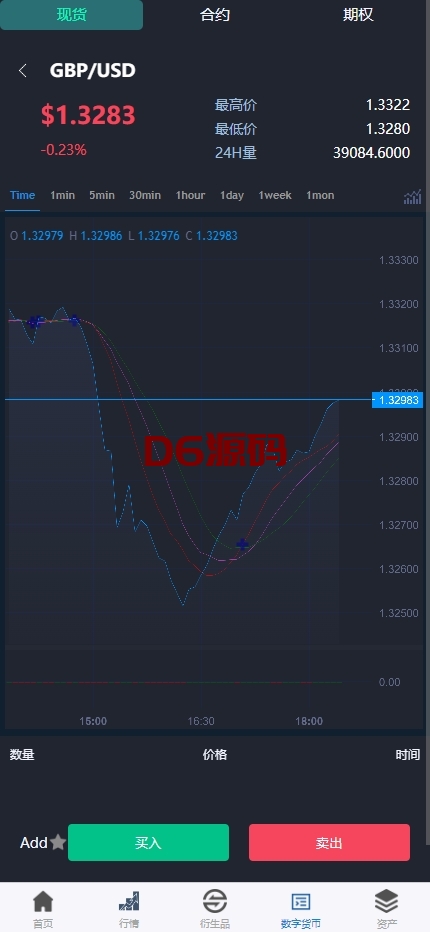Open the digital currency icon
Image resolution: width=430 pixels, height=932 pixels.
pyautogui.click(x=301, y=901)
